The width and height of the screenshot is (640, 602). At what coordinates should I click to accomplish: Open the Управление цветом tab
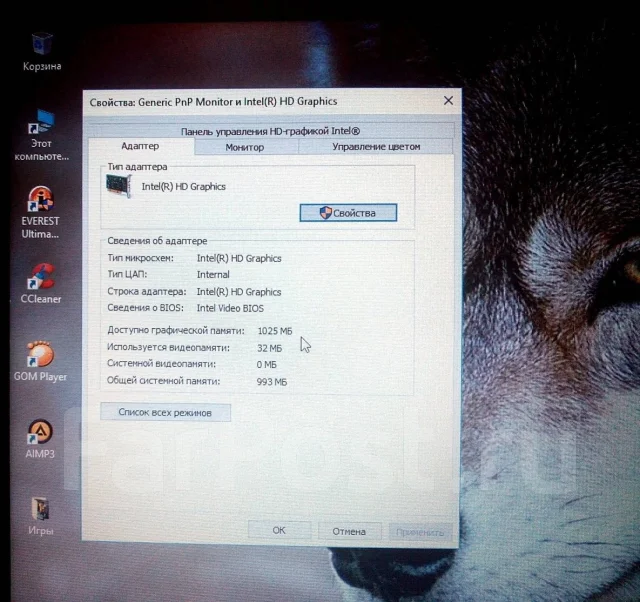pyautogui.click(x=376, y=147)
